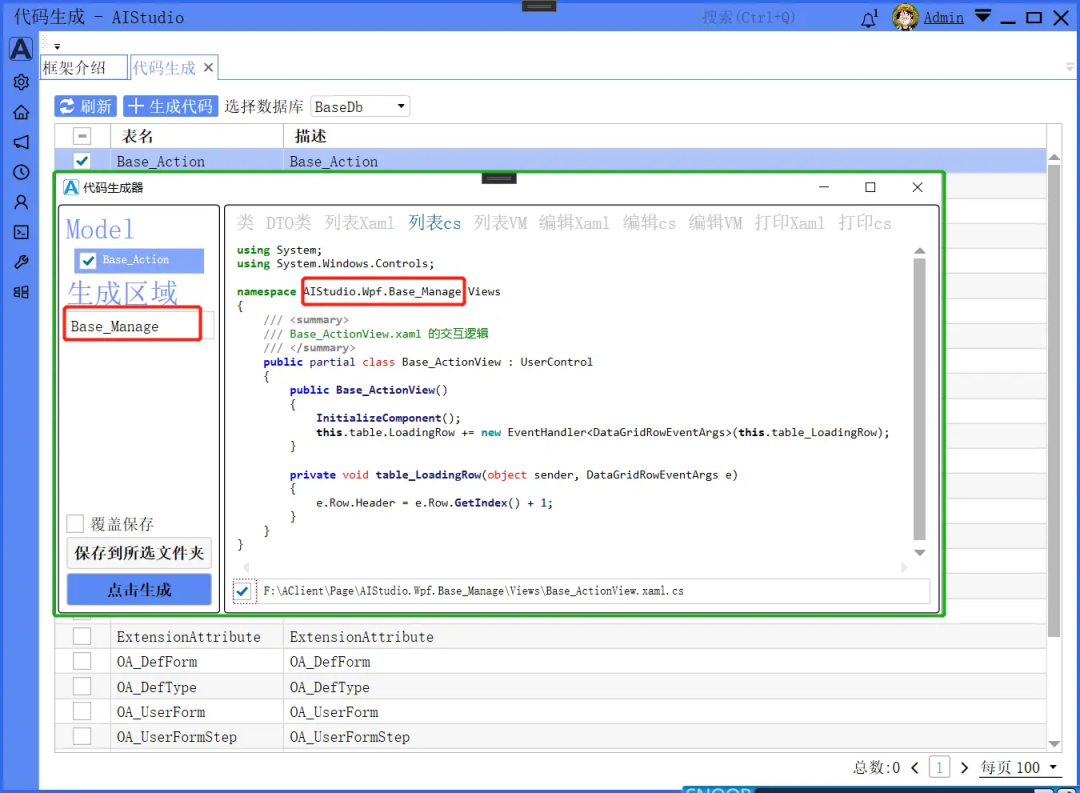Open the user icon in sidebar
This screenshot has width=1080, height=793.
(20, 202)
